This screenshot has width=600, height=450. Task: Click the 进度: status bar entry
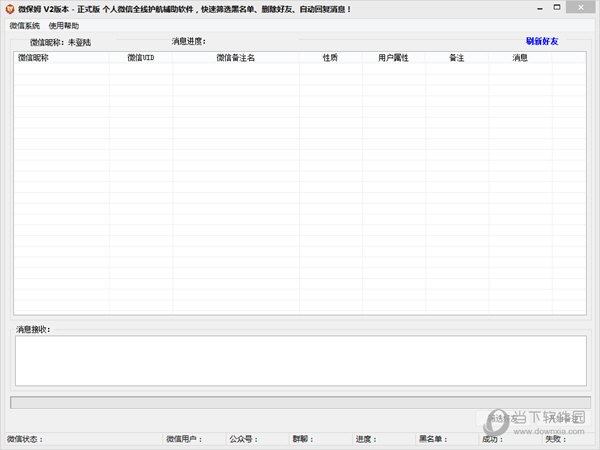[x=367, y=439]
